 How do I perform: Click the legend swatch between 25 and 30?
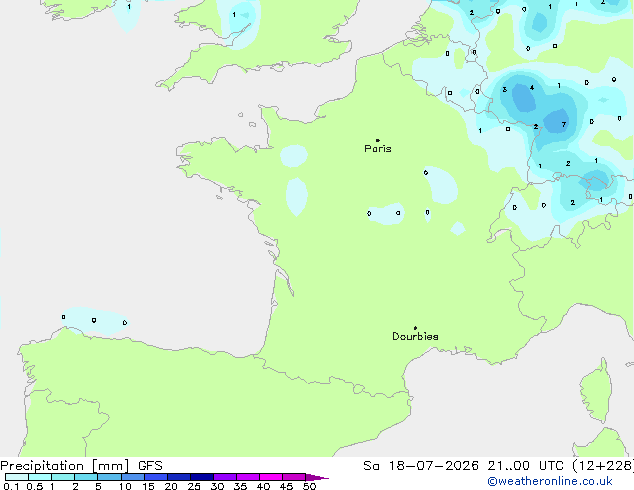[202, 477]
